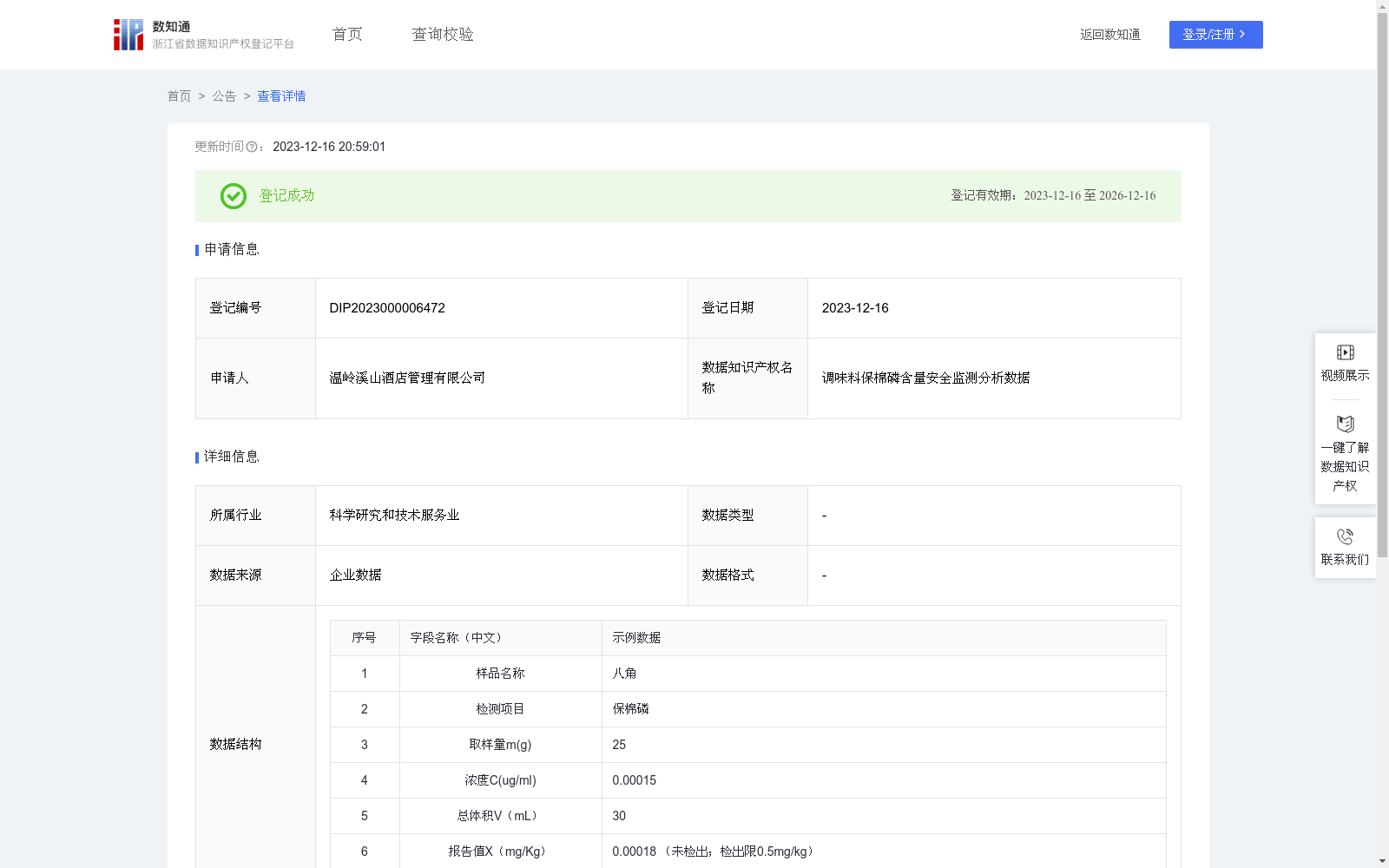Click the 数知通 logo icon
Screen dimensions: 1389x868
[128, 35]
